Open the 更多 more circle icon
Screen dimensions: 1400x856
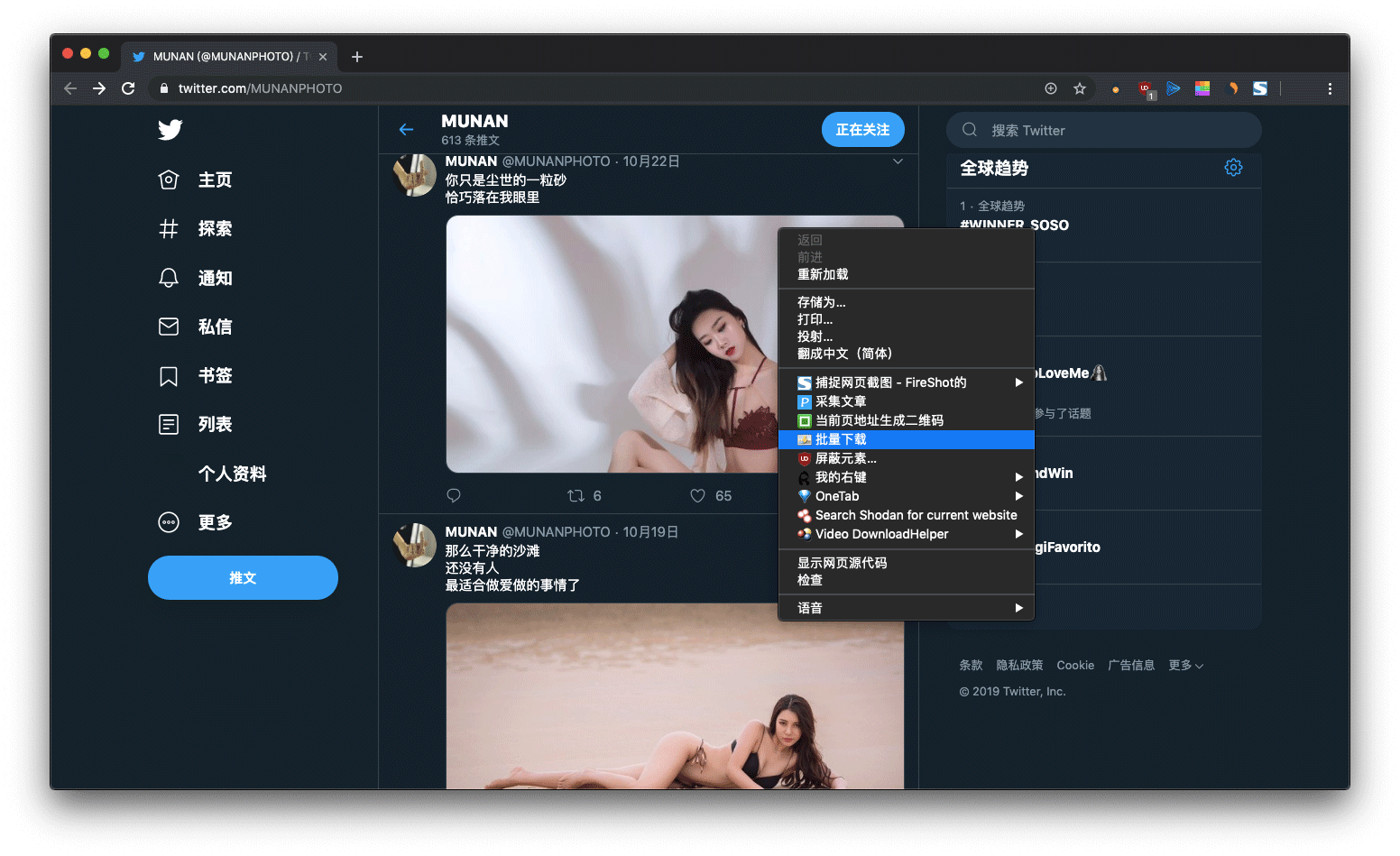169,522
